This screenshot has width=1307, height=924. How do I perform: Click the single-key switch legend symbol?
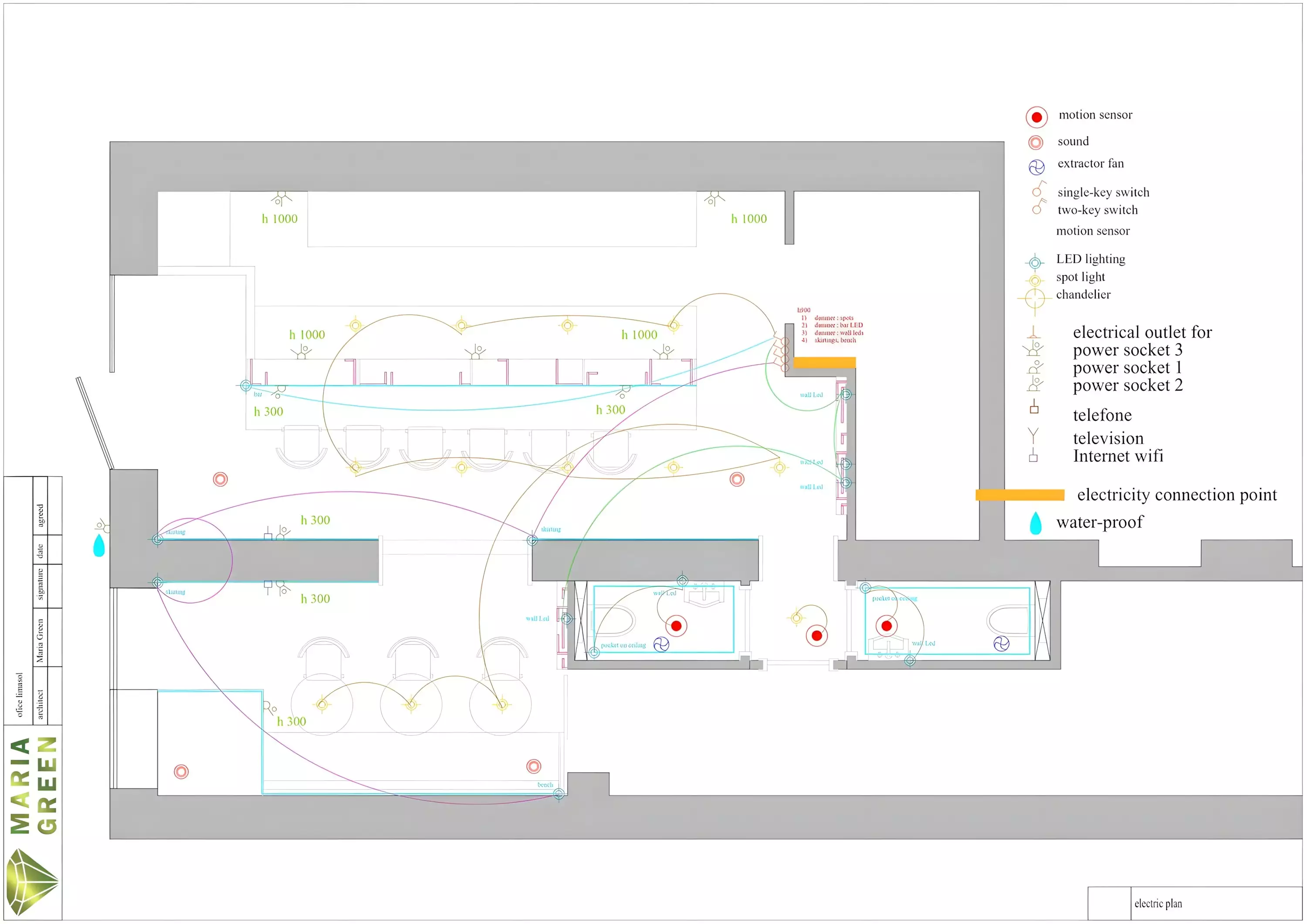pos(1038,189)
